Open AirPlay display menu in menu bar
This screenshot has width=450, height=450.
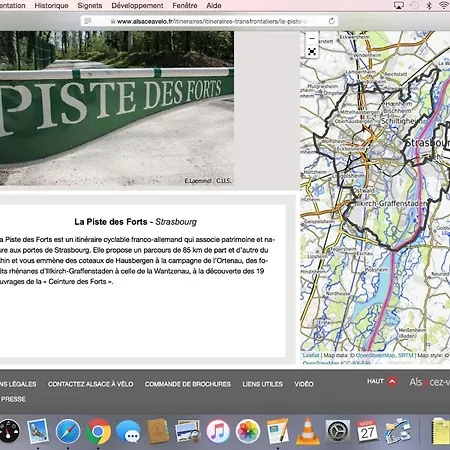[399, 5]
